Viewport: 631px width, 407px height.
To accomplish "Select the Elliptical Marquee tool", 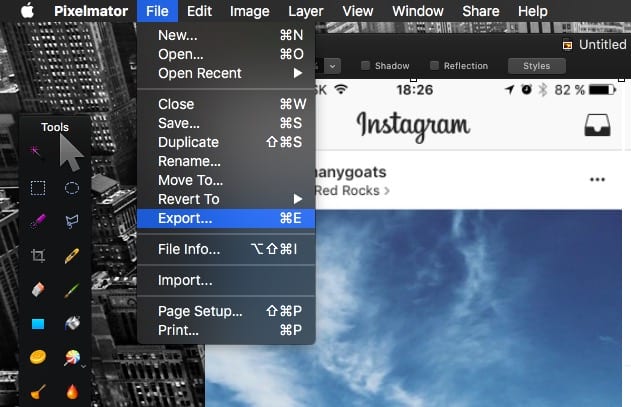I will point(72,187).
